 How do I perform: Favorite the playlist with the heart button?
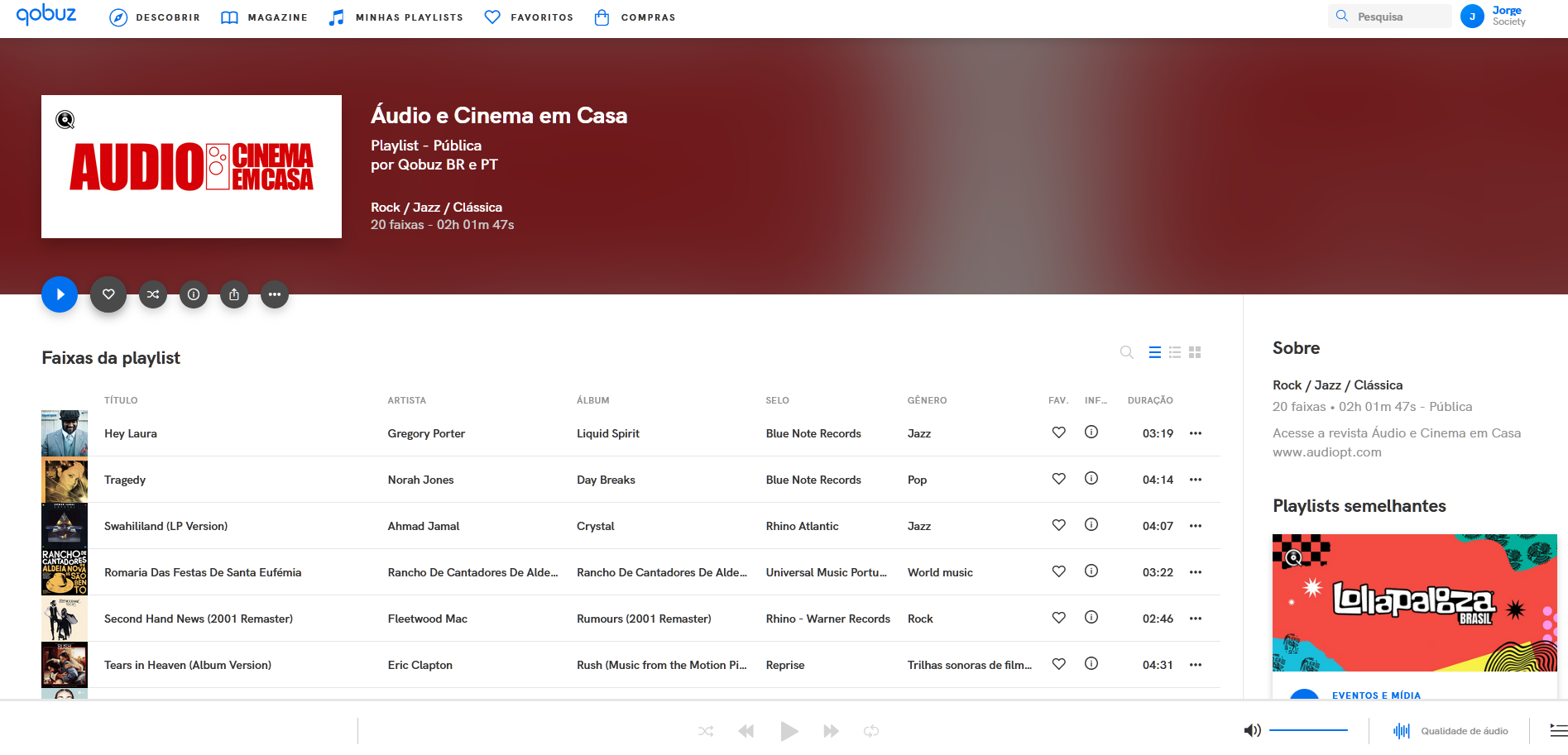108,294
